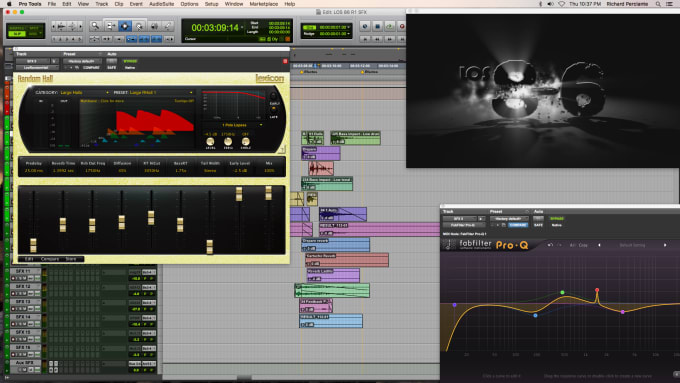Screen dimensions: 680x383
Task: Open the FabFilter Pro-Q plugin selector
Action: [463, 225]
